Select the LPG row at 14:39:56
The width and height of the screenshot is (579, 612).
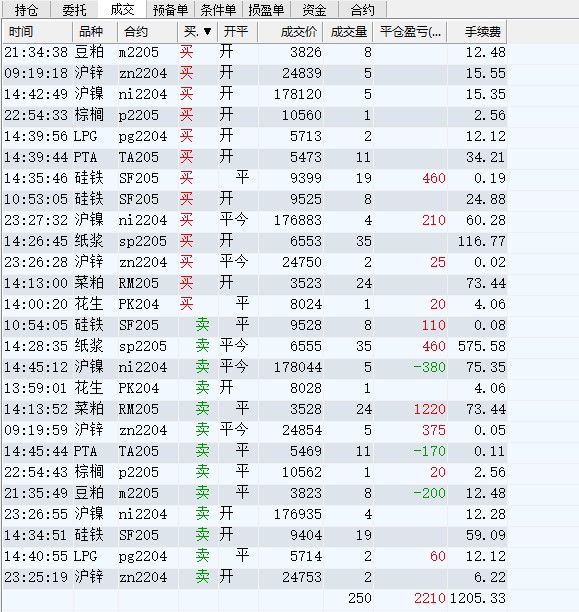tap(255, 136)
